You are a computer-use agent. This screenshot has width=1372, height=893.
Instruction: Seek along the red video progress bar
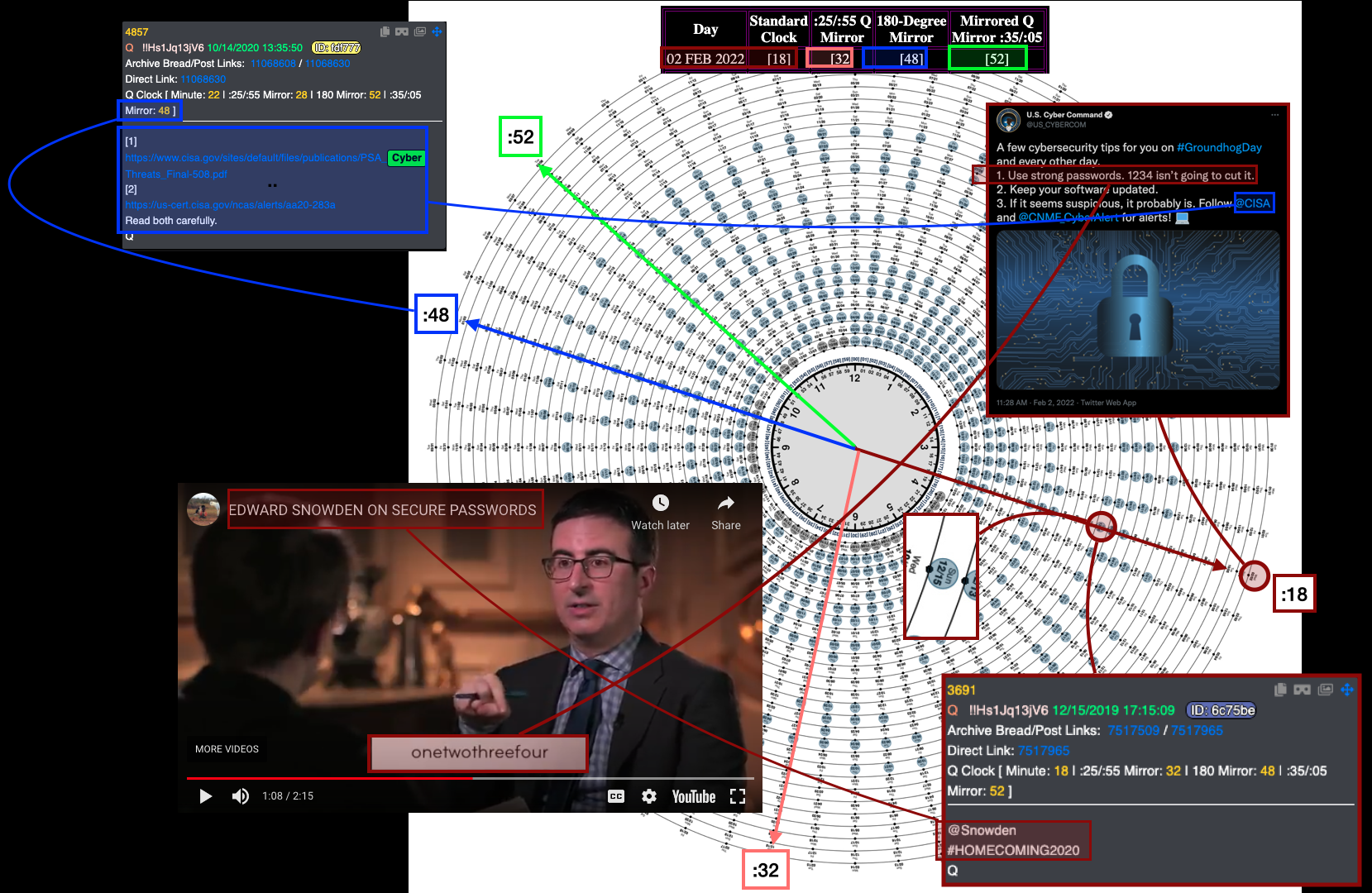click(329, 778)
